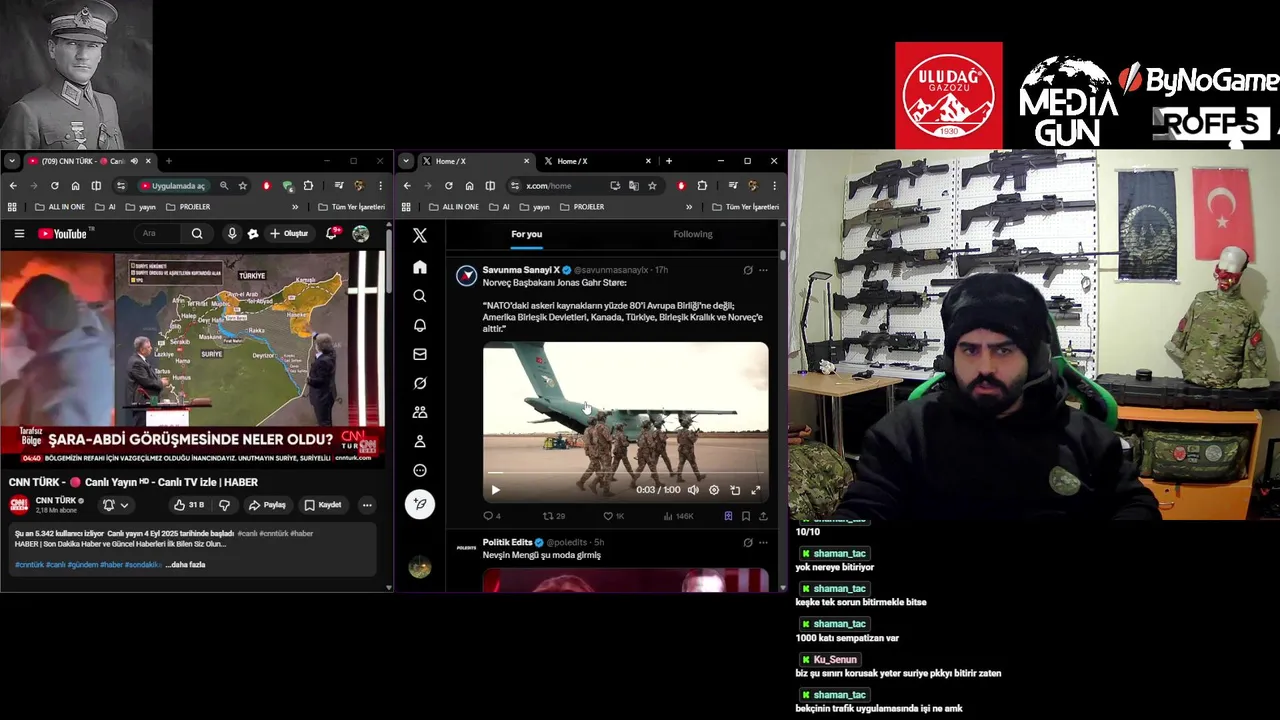The height and width of the screenshot is (720, 1280).
Task: Open tab search dropdown in X window
Action: click(x=406, y=161)
